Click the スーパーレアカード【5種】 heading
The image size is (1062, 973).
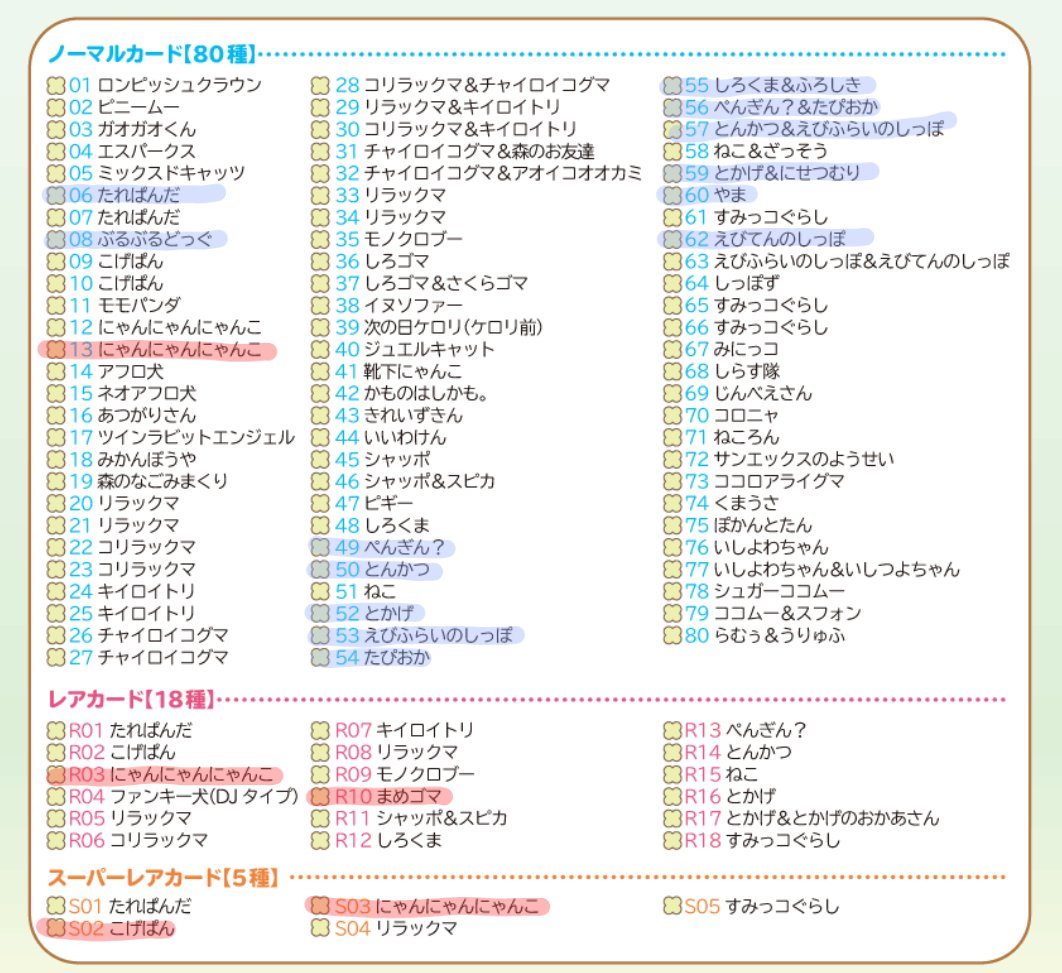163,878
